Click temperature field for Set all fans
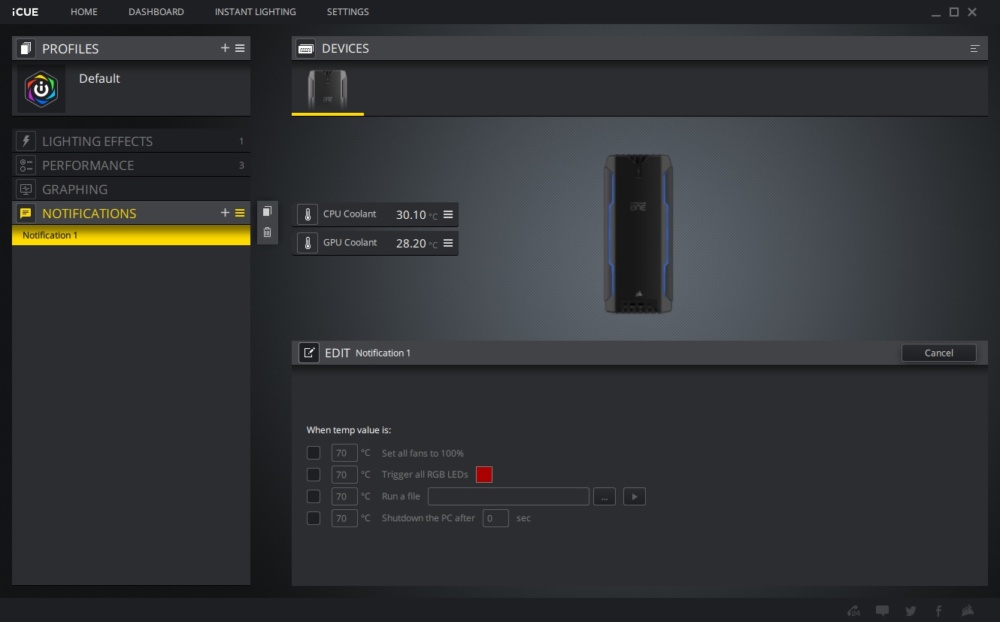Image resolution: width=1000 pixels, height=622 pixels. click(x=344, y=453)
